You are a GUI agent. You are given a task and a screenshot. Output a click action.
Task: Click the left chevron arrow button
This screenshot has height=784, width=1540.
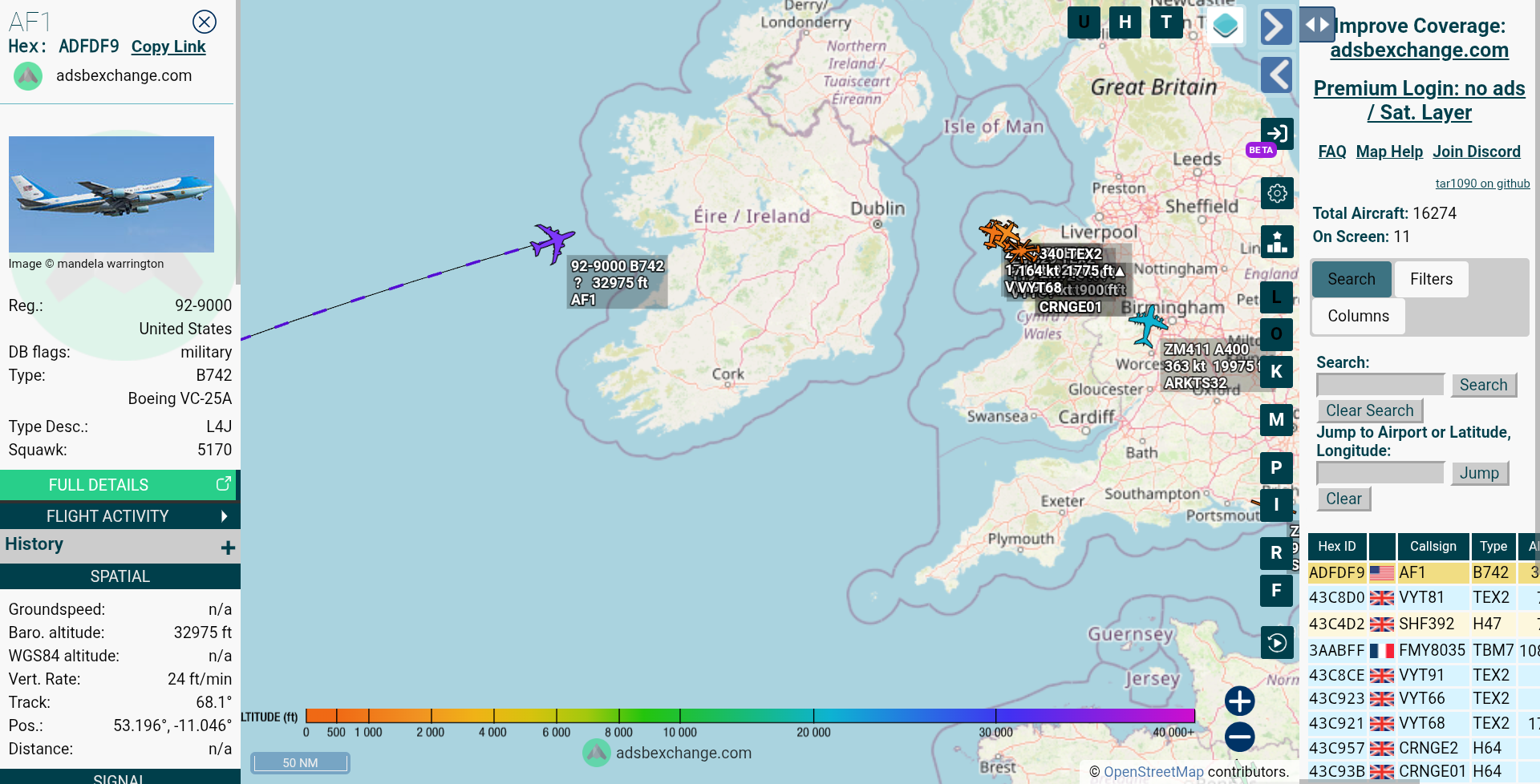(x=1276, y=75)
